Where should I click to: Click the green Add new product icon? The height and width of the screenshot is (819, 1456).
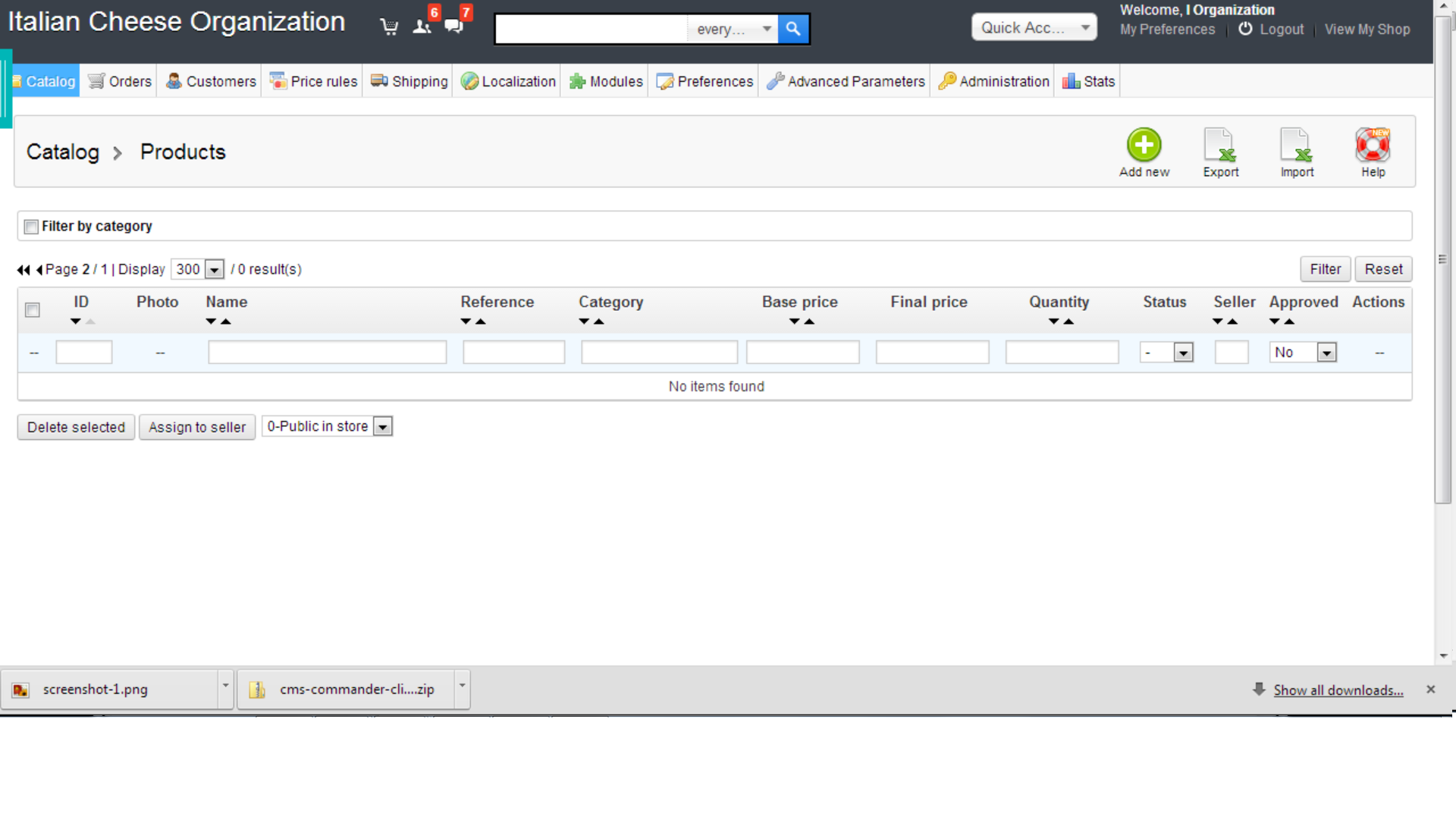pyautogui.click(x=1144, y=145)
